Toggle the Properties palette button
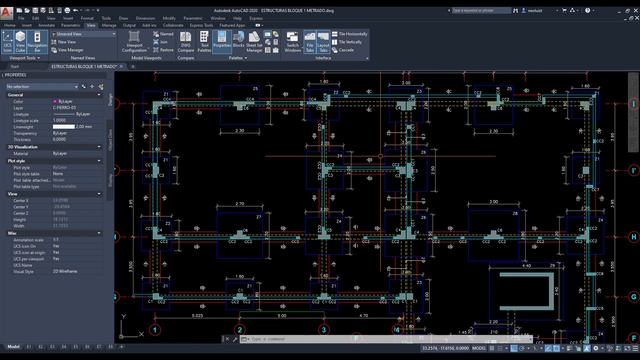 (x=222, y=42)
